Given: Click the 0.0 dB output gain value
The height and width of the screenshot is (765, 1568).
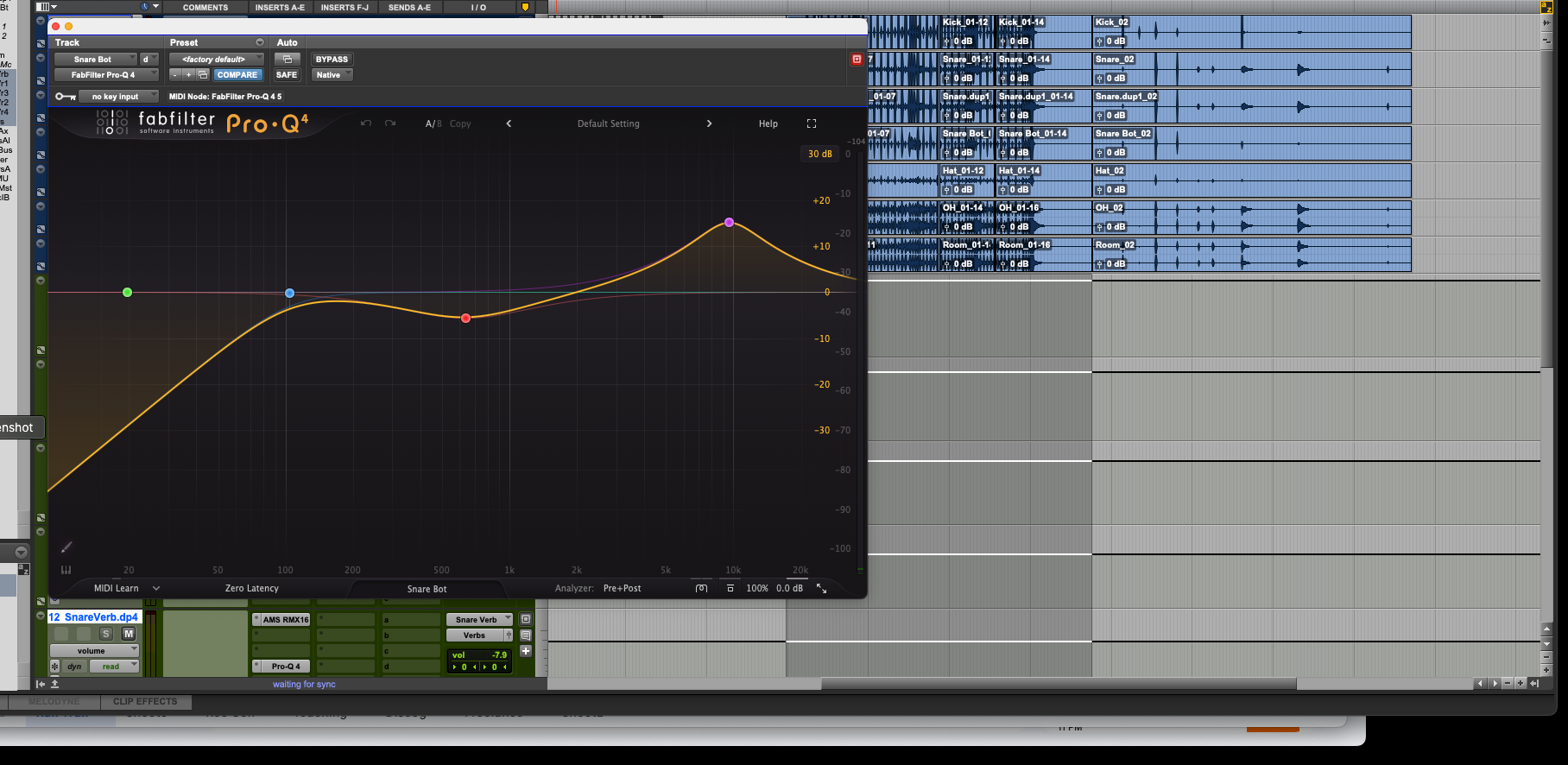Looking at the screenshot, I should pyautogui.click(x=789, y=588).
